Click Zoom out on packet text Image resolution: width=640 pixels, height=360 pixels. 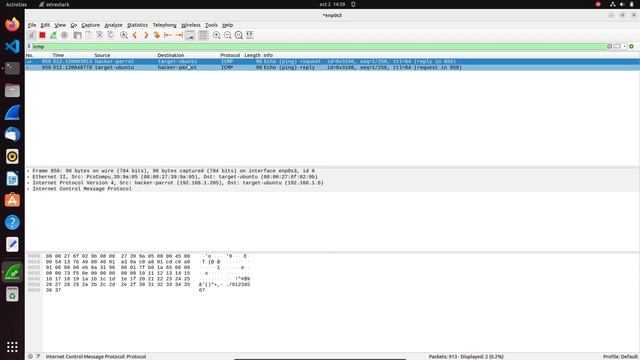point(228,35)
